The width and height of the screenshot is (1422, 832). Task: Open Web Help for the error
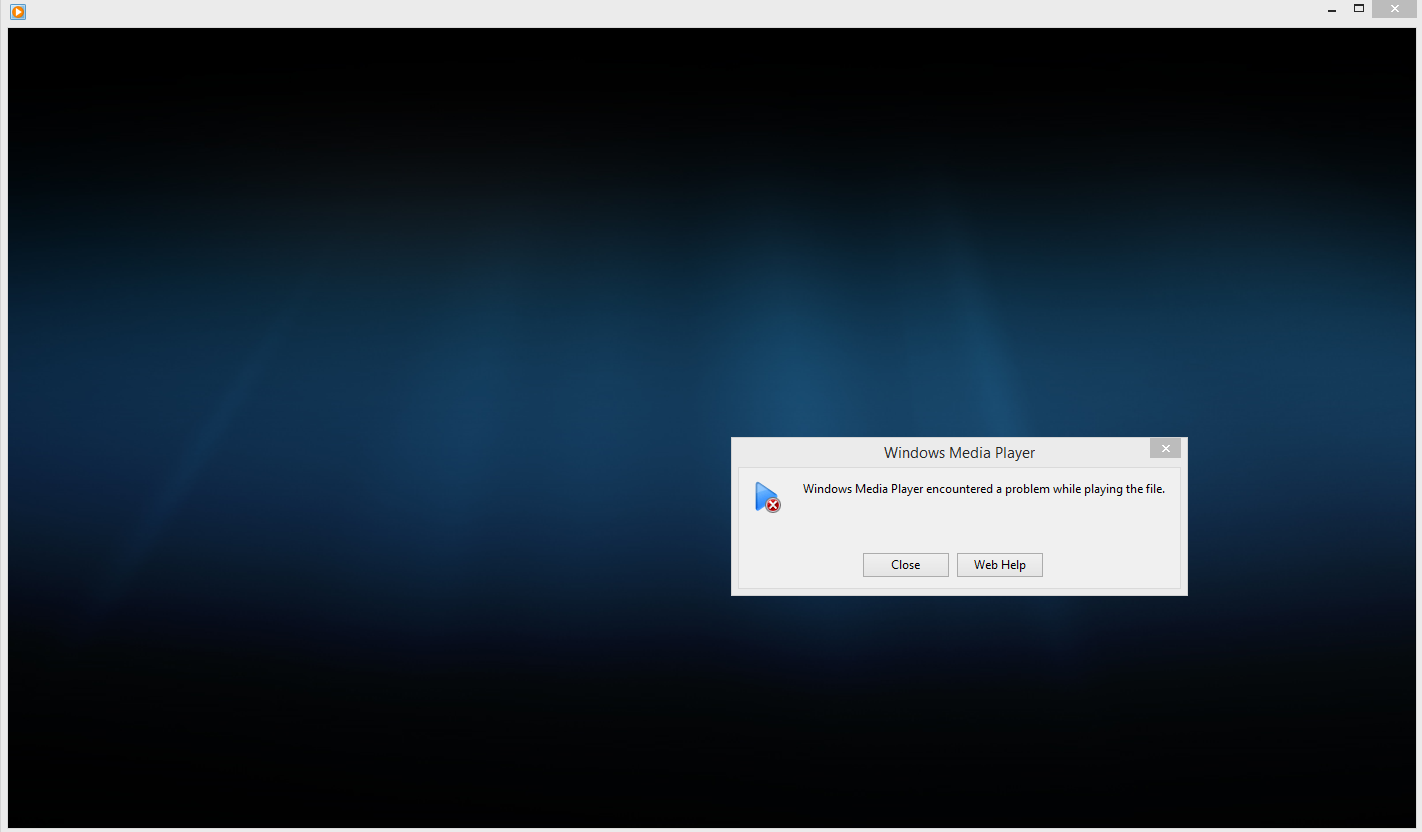click(999, 565)
